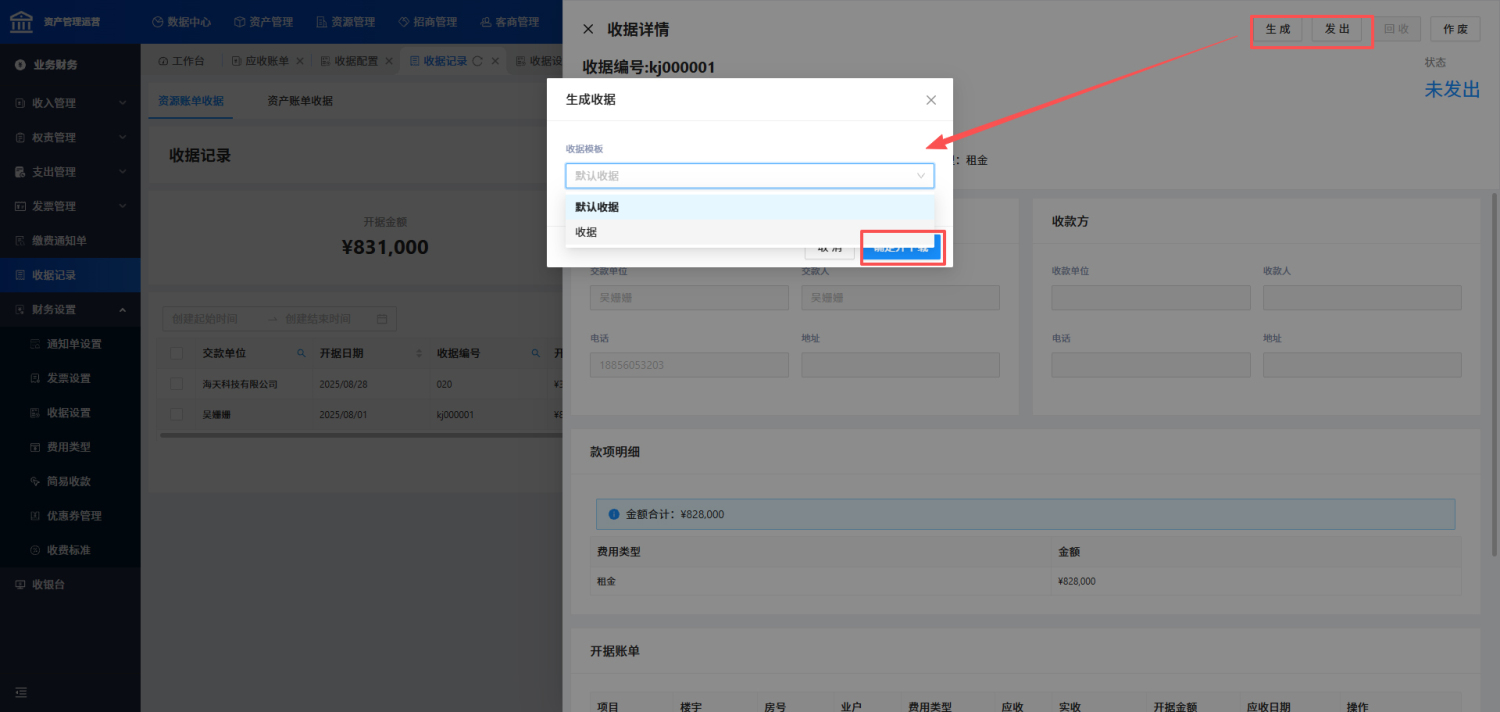
Task: Choose 收据 from the template list
Action: 750,232
